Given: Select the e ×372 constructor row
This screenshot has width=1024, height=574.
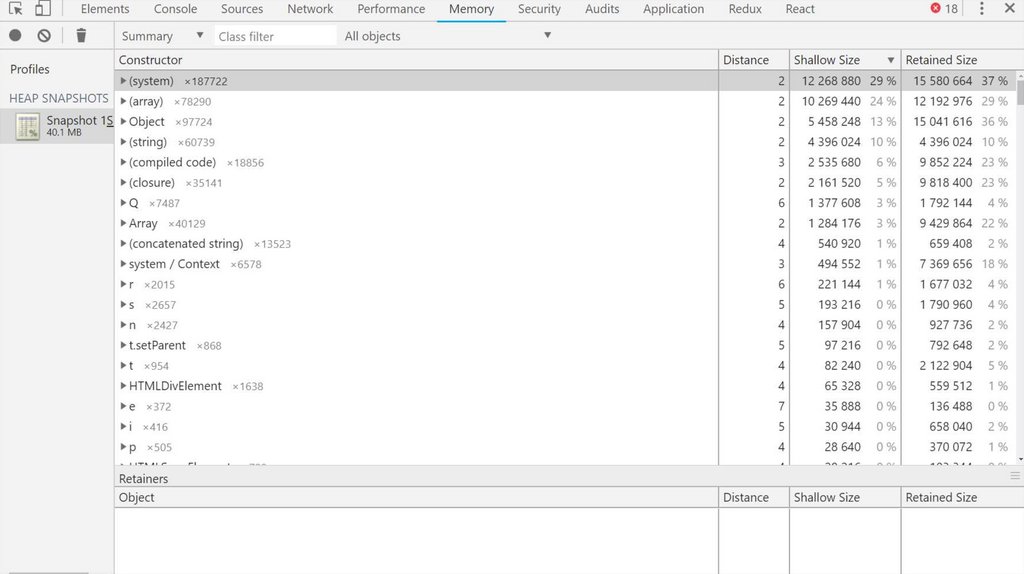Looking at the screenshot, I should [x=566, y=406].
